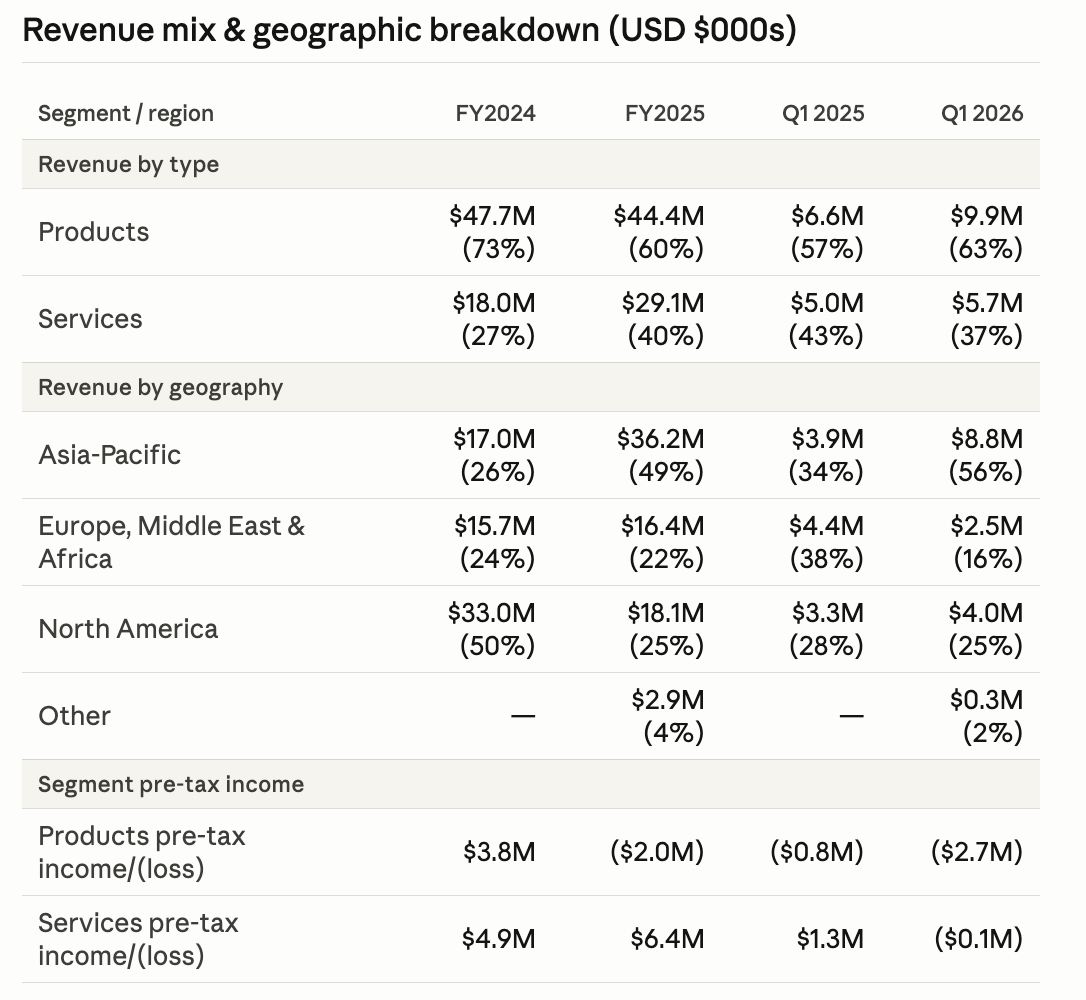The width and height of the screenshot is (1086, 1000).
Task: Click the Other row label
Action: tap(74, 716)
